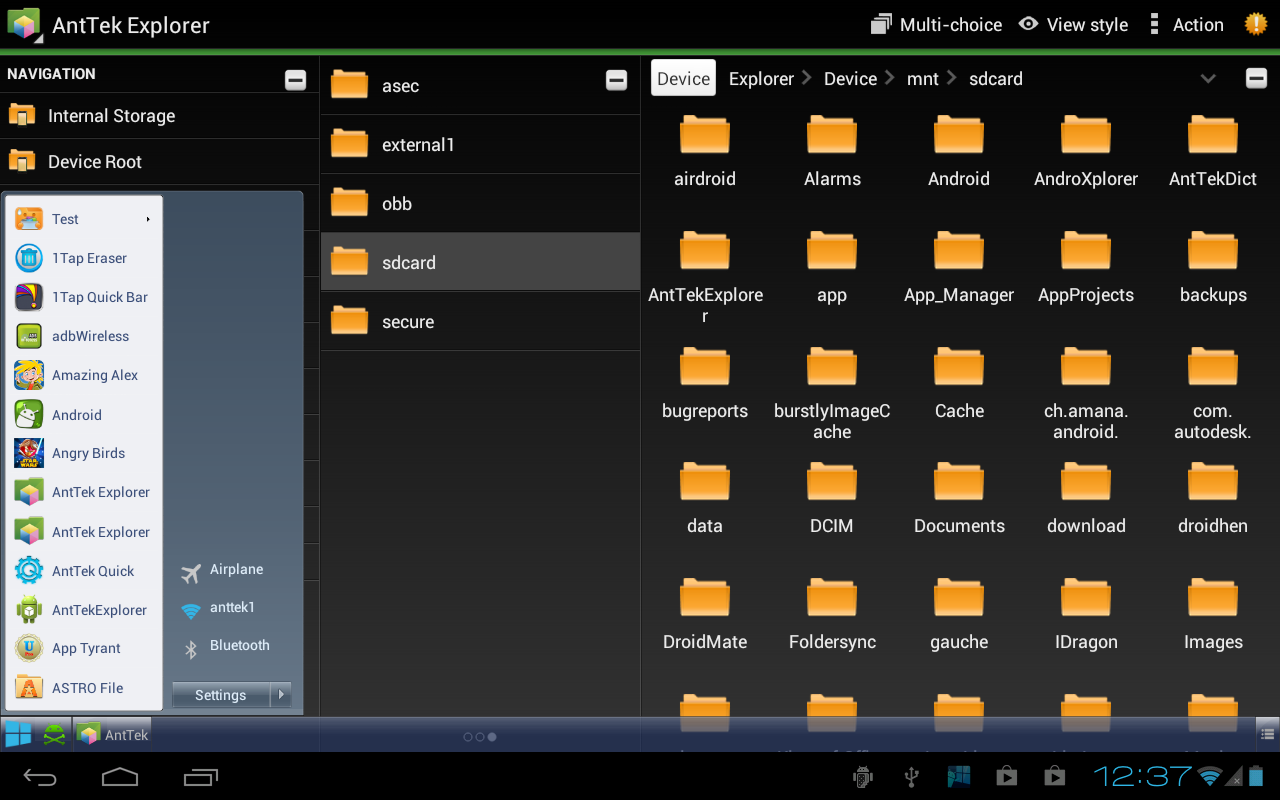
Task: Launch 1Tap Quick Bar from the start menu
Action: pyautogui.click(x=84, y=297)
